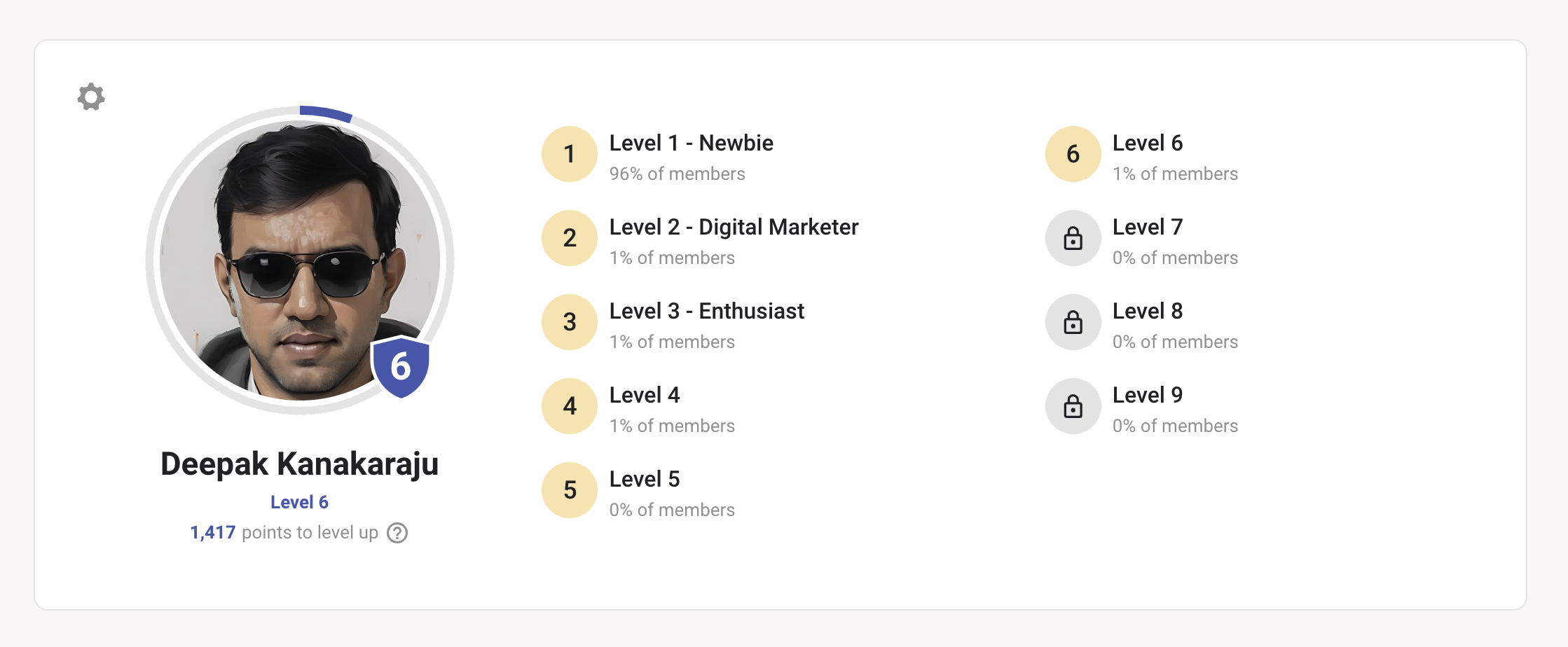
Task: Click the Level 8 lock icon
Action: 1073,322
